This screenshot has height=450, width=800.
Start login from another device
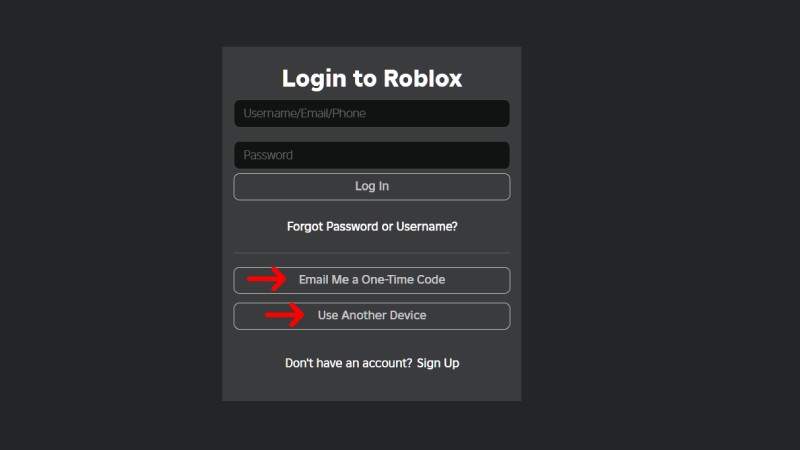372,316
